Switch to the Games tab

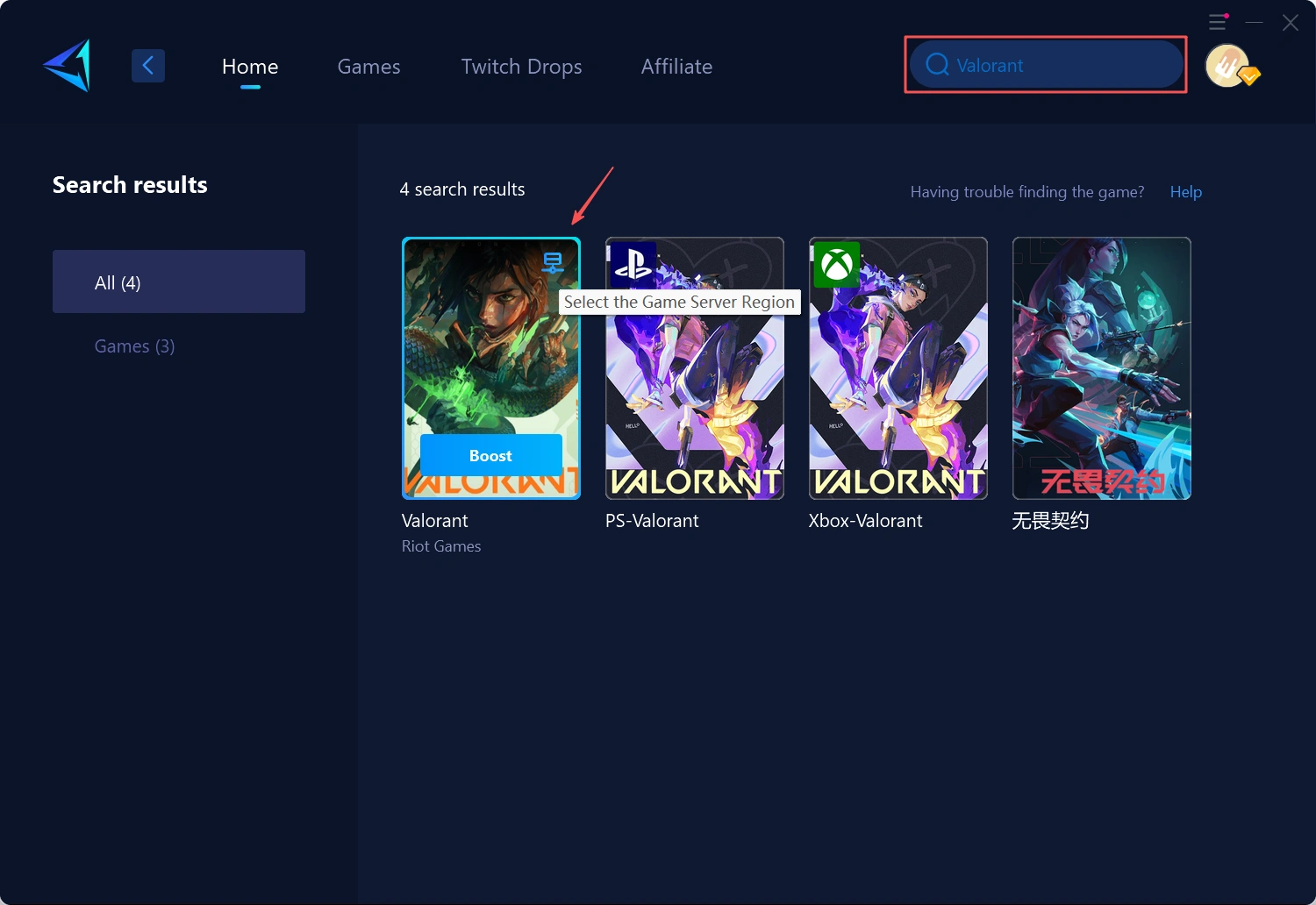(368, 66)
